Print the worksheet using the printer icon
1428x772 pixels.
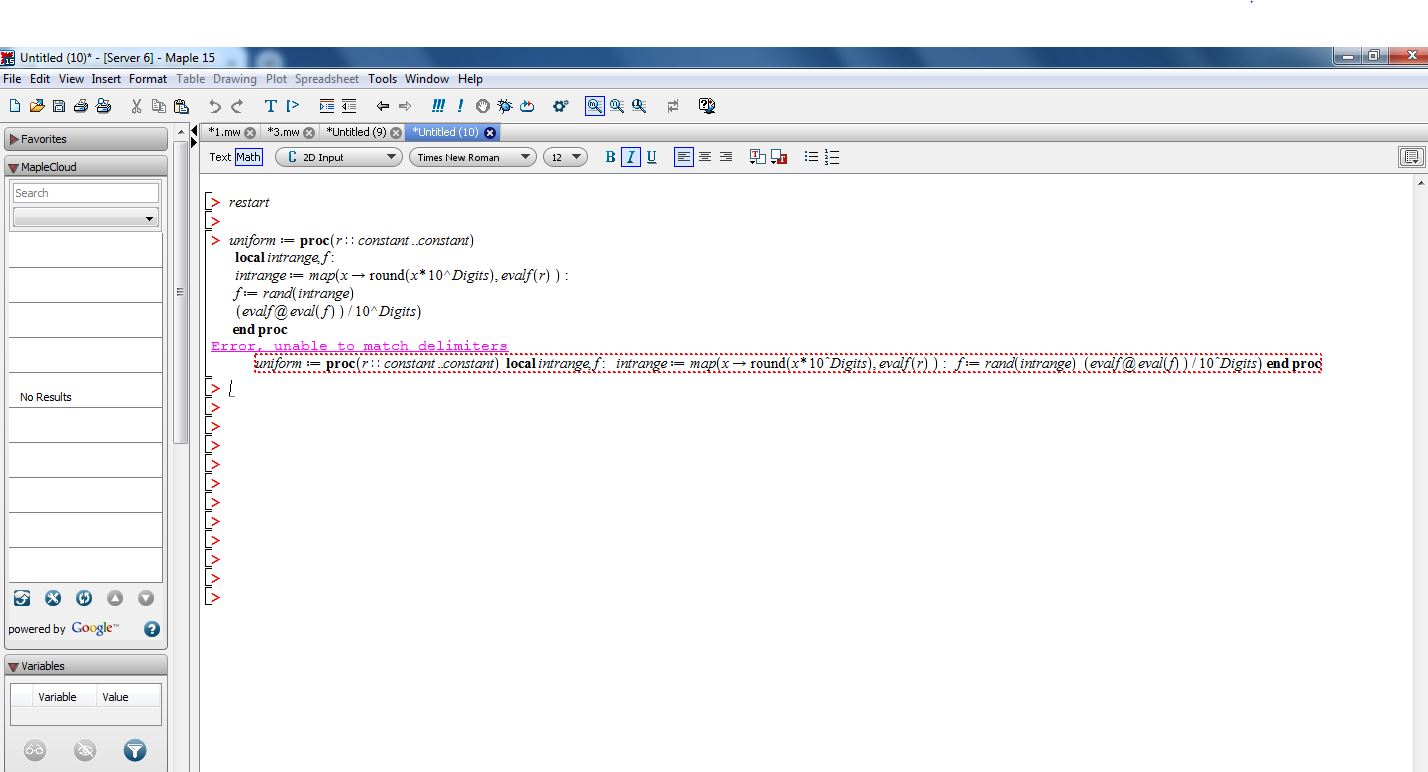81,106
